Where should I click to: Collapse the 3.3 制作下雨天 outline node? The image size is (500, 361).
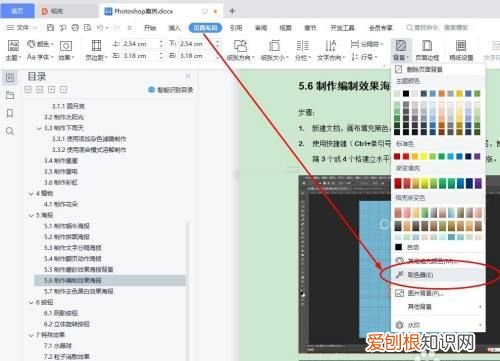point(39,128)
